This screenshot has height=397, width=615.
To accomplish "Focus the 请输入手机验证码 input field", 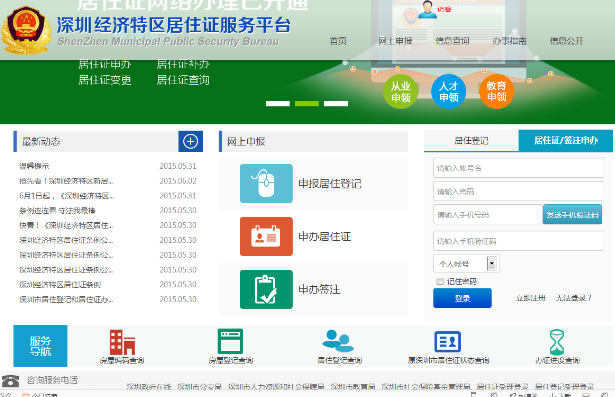I will (519, 241).
